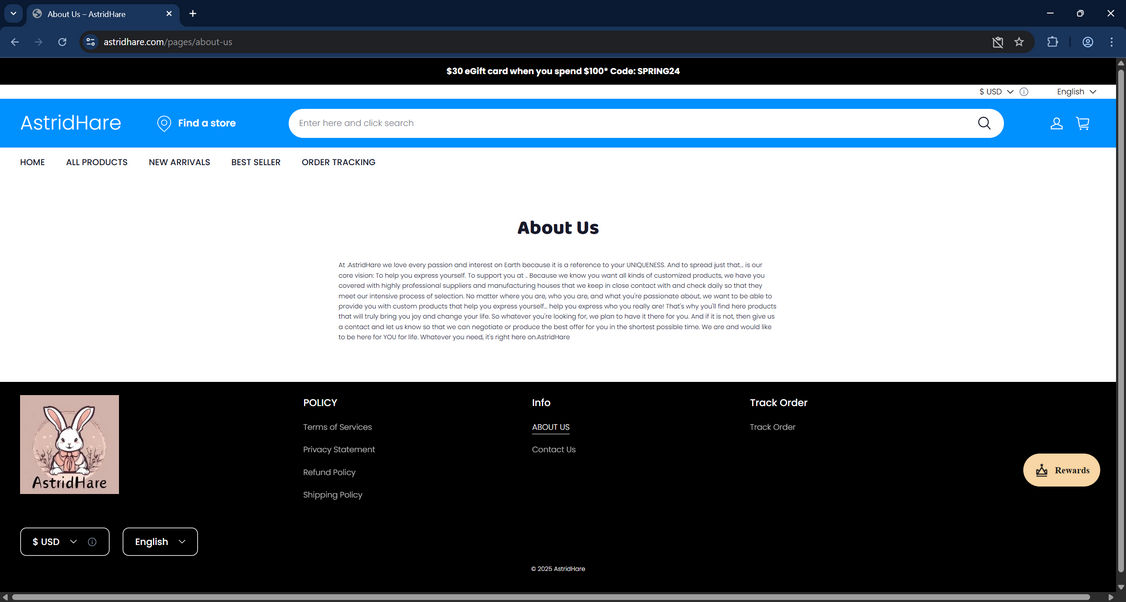Open the extensions puzzle icon
The height and width of the screenshot is (602, 1126).
point(1053,42)
